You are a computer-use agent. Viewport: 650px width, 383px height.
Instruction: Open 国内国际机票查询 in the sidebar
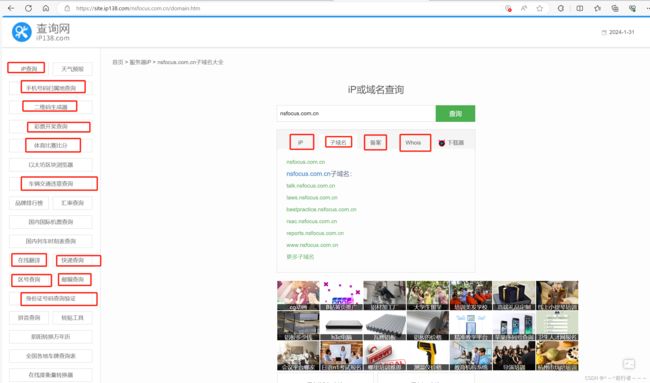pyautogui.click(x=51, y=222)
